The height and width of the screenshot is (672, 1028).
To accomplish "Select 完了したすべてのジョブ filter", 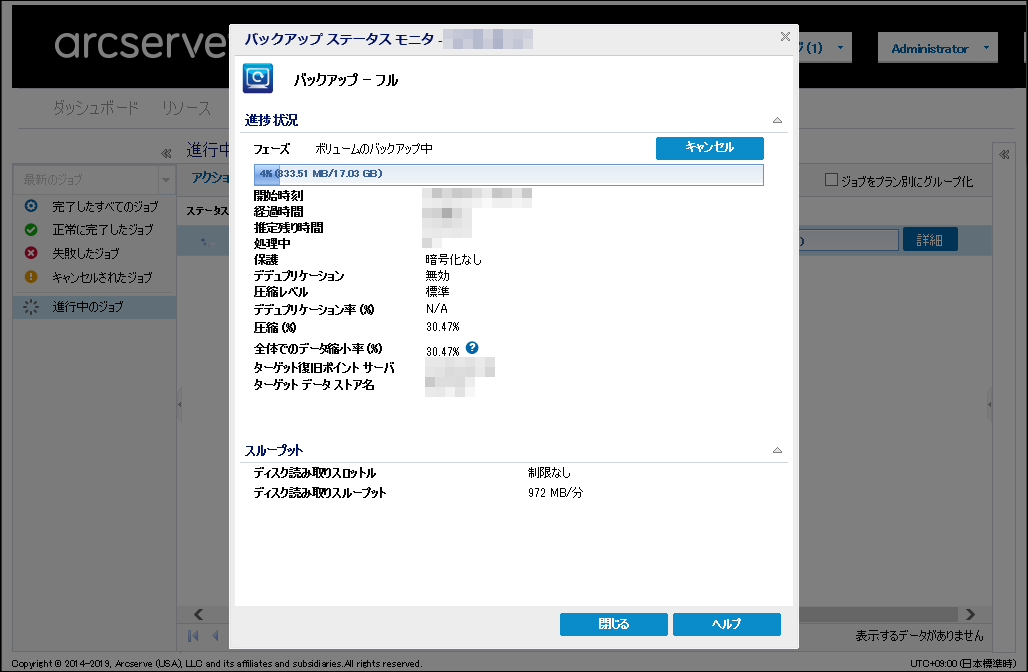I will coord(105,207).
